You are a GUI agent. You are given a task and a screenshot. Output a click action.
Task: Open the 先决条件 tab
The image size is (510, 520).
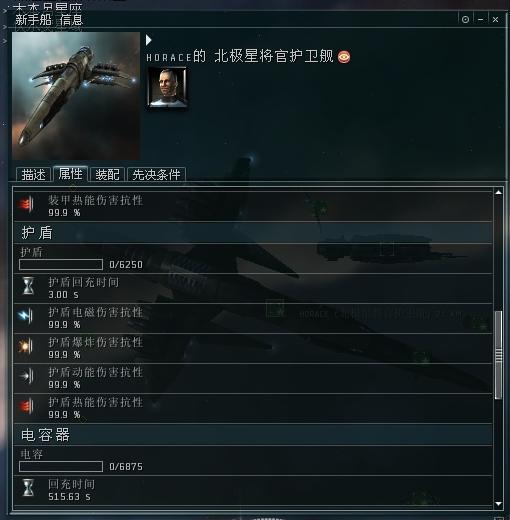(x=156, y=174)
